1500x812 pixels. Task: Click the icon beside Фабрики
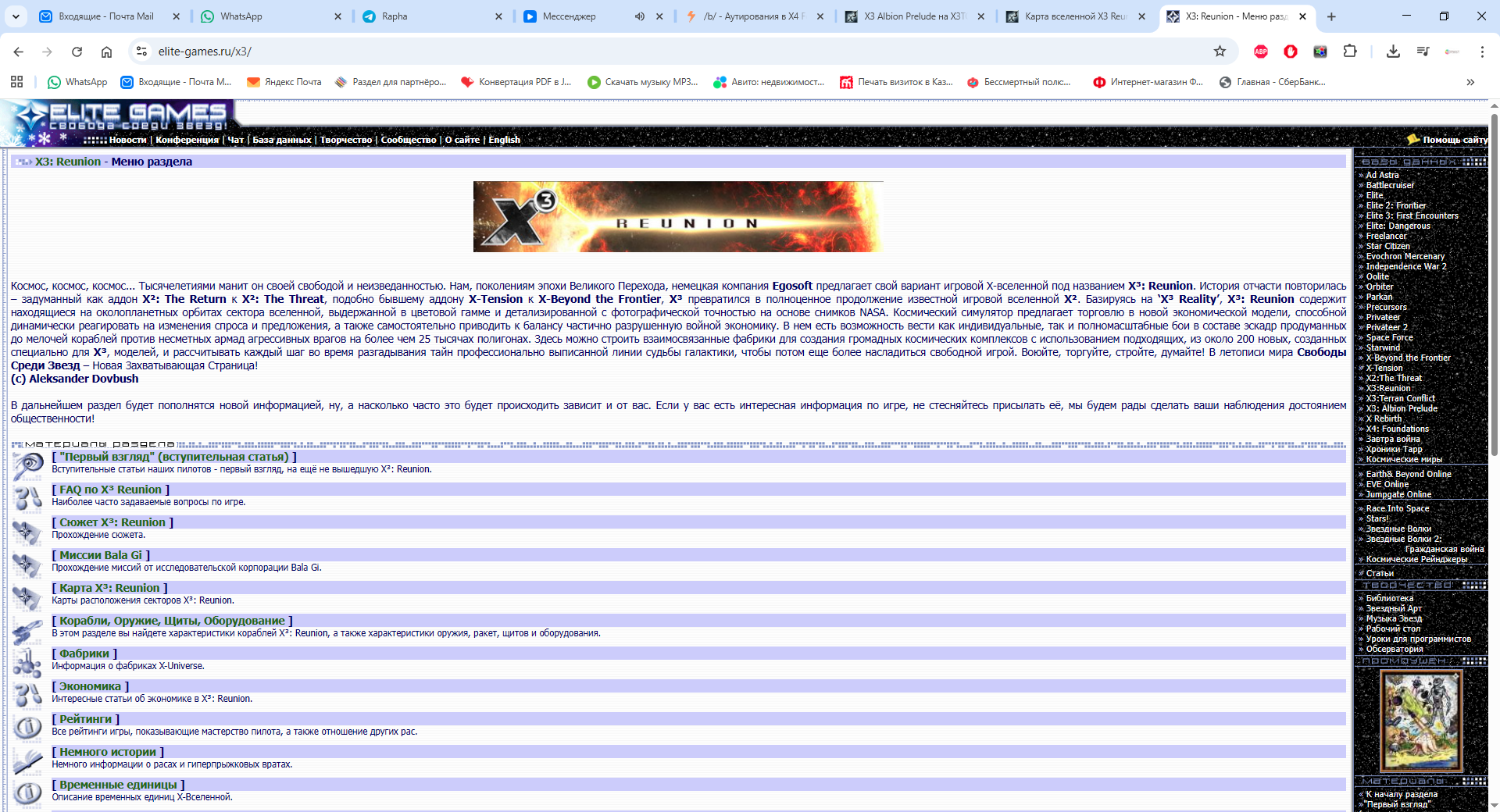(27, 662)
